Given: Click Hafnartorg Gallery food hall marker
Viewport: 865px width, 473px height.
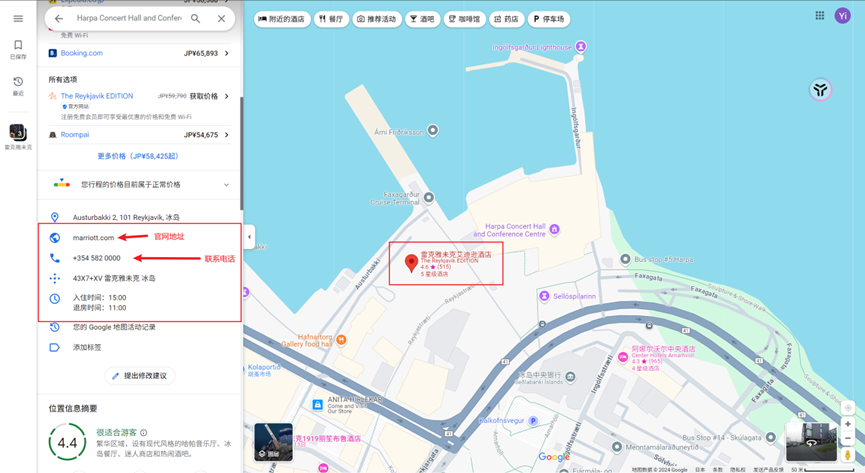Looking at the screenshot, I should tap(341, 340).
